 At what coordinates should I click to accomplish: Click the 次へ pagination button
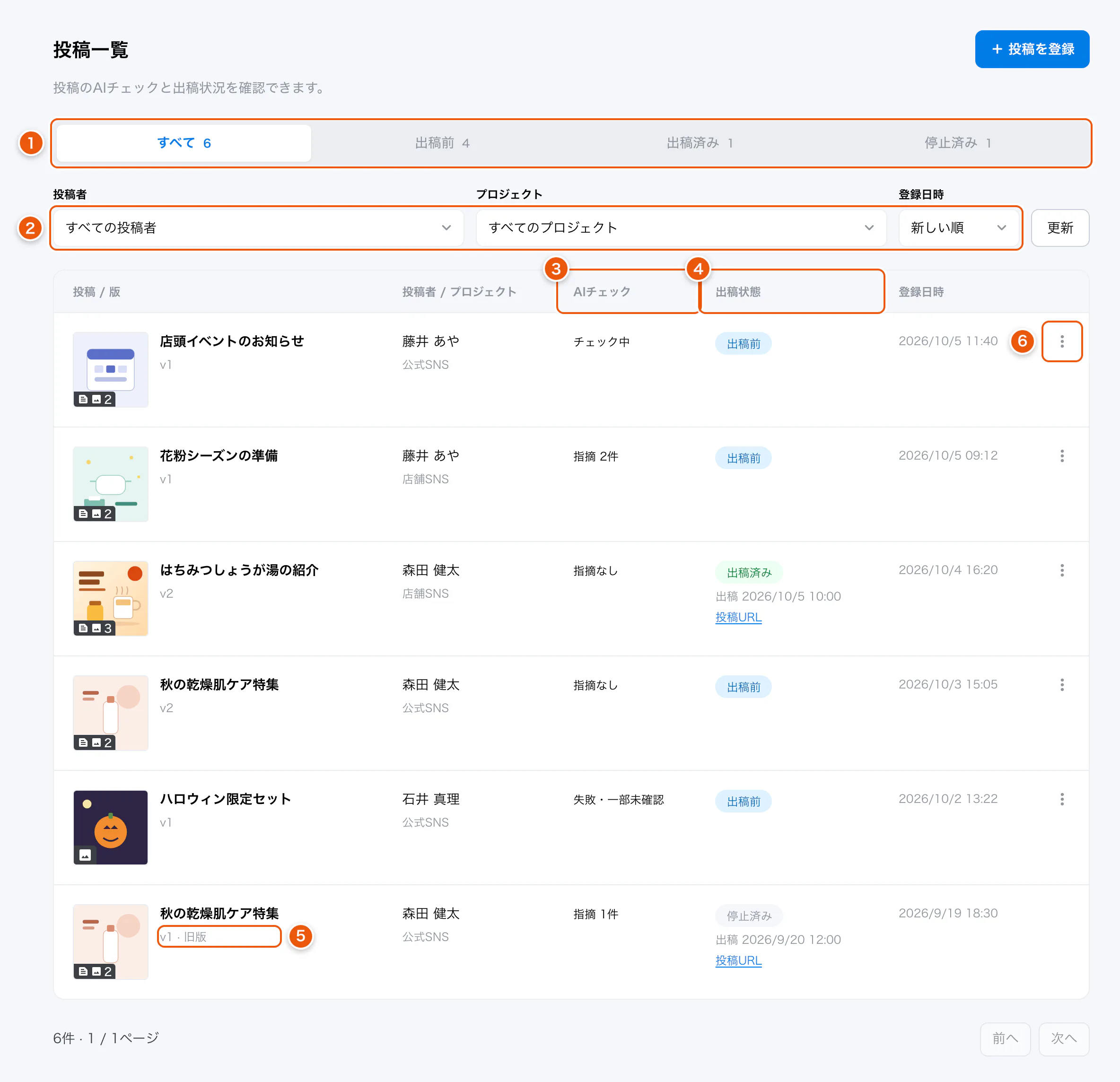tap(1063, 1038)
